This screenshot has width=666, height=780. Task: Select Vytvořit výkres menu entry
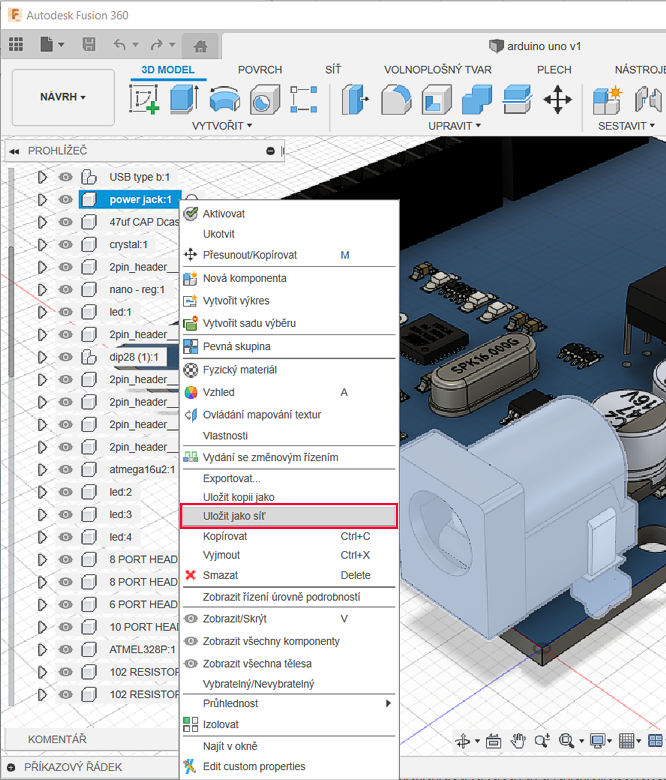[x=288, y=301]
